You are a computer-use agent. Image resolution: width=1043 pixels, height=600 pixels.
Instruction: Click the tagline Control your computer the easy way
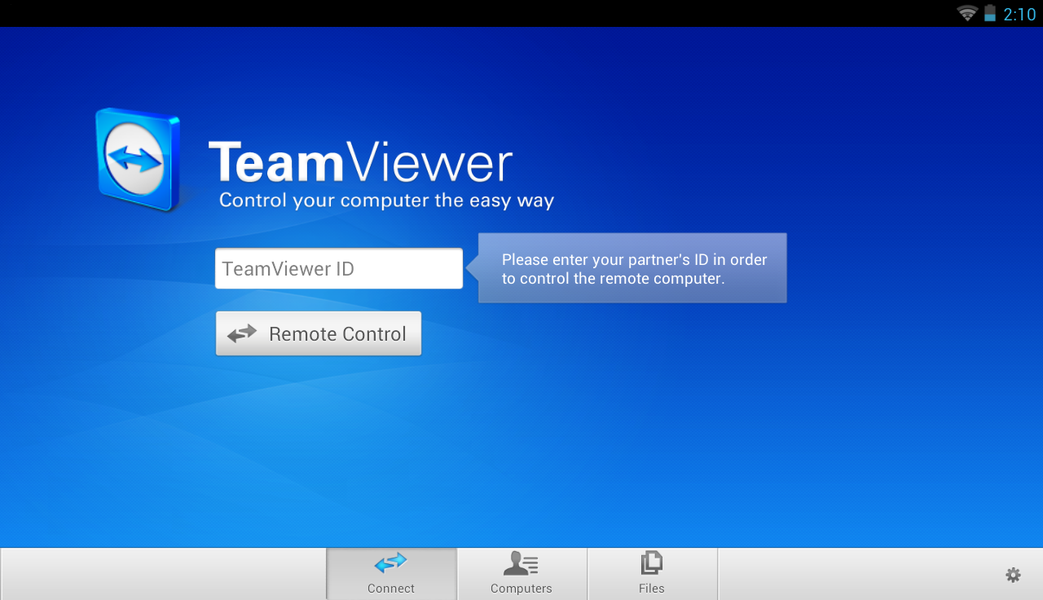386,200
